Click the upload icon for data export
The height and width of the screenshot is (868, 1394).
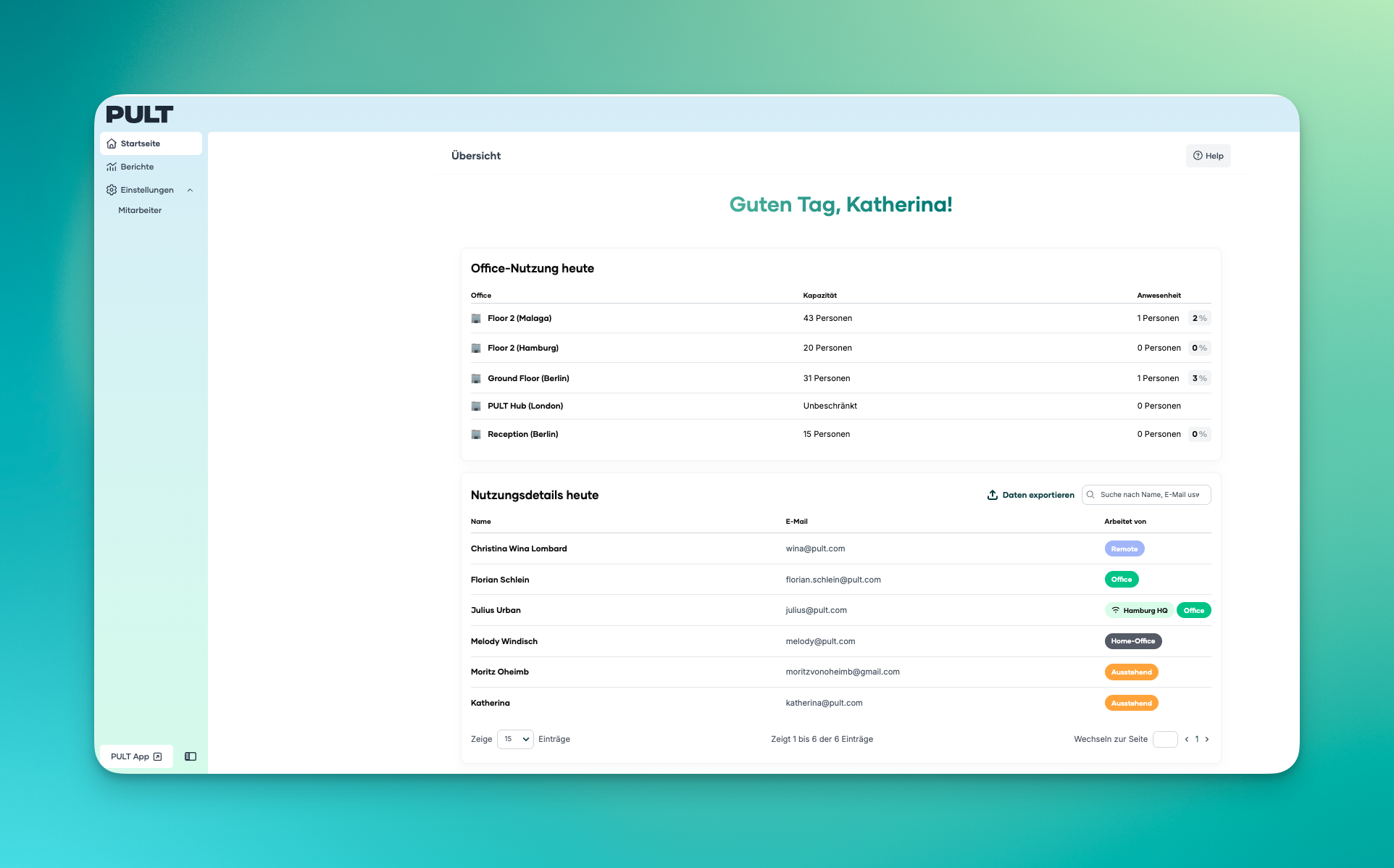[992, 495]
